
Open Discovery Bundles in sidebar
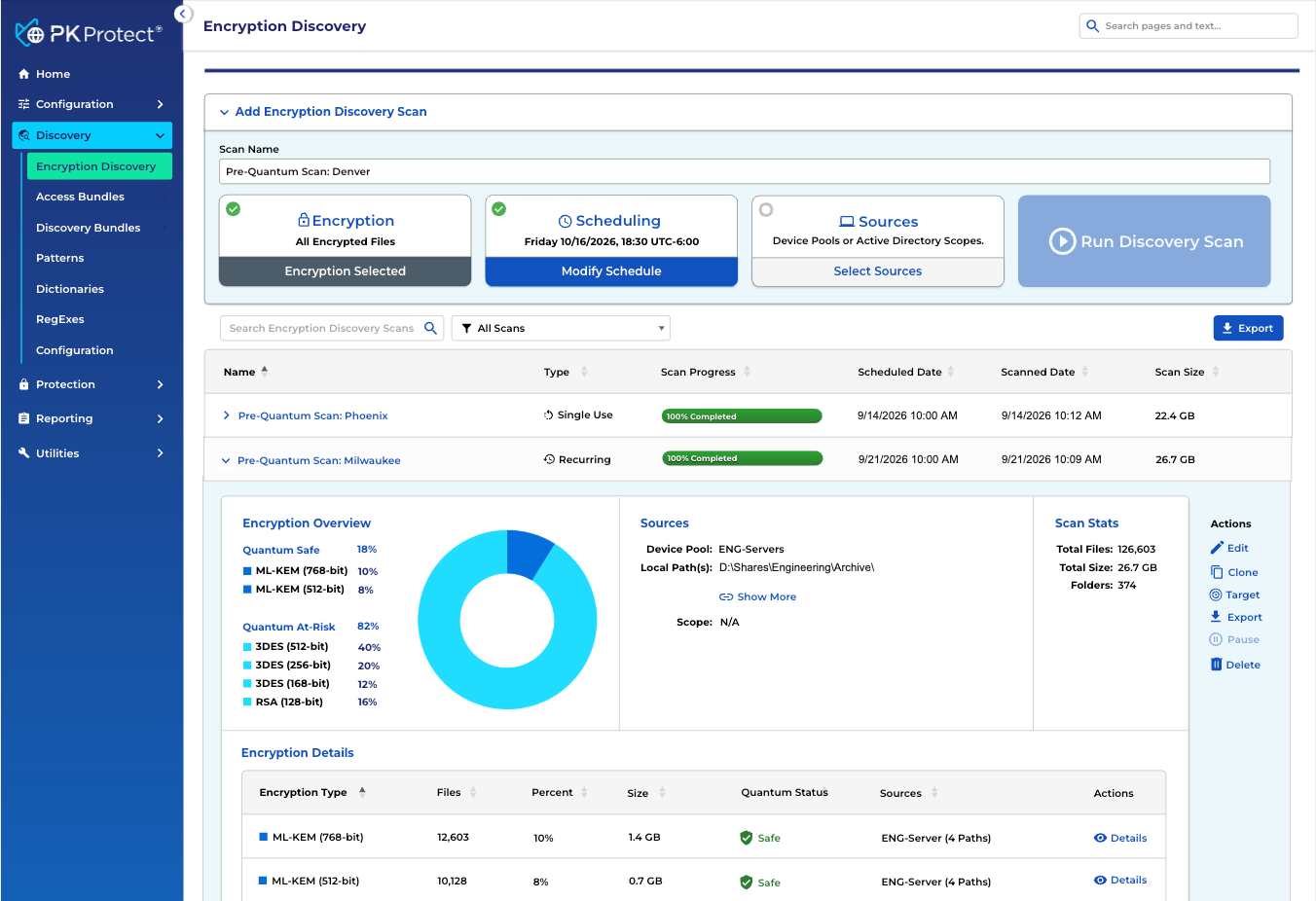click(x=88, y=228)
